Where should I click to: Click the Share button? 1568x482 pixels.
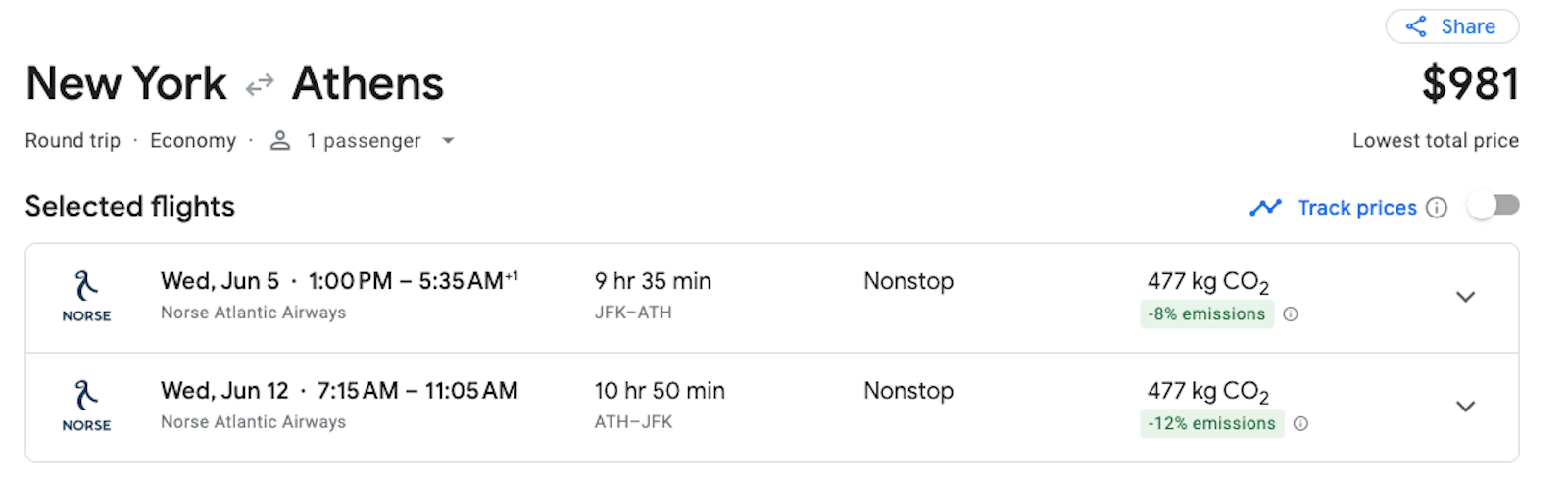click(1452, 26)
